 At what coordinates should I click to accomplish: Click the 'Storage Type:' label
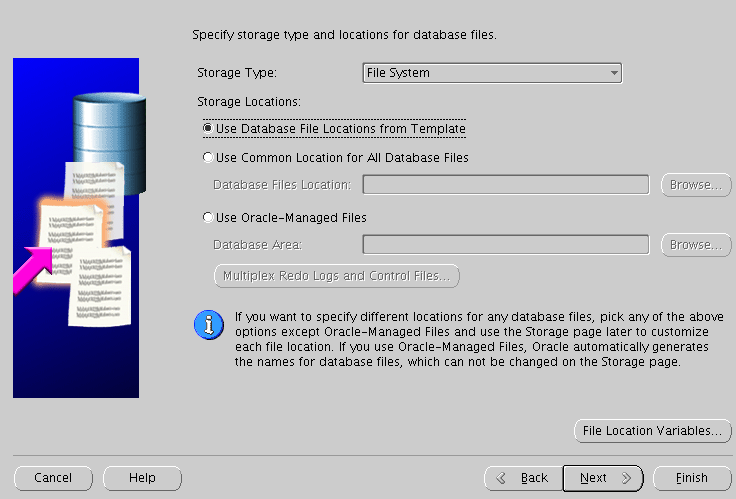pos(237,73)
